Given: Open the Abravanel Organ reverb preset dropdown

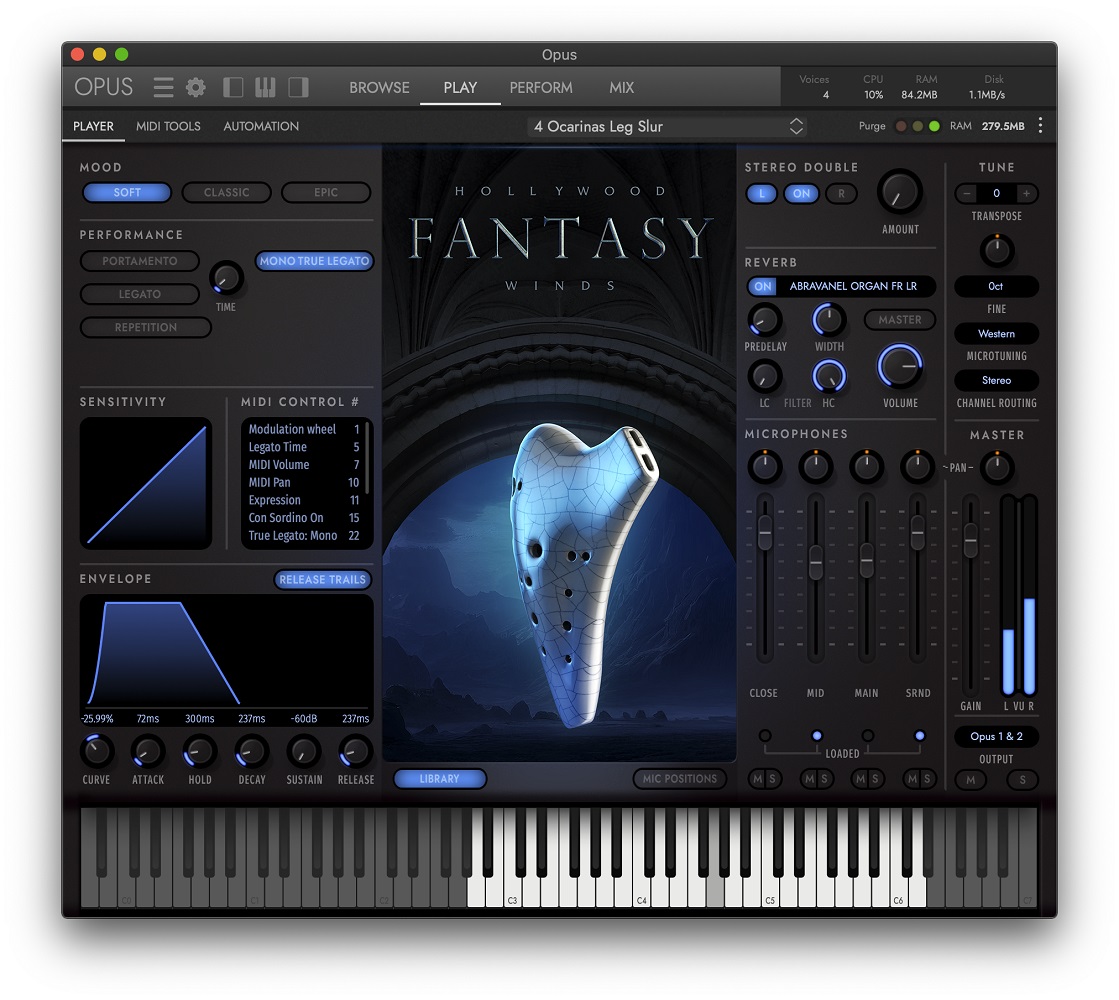Looking at the screenshot, I should coord(853,286).
